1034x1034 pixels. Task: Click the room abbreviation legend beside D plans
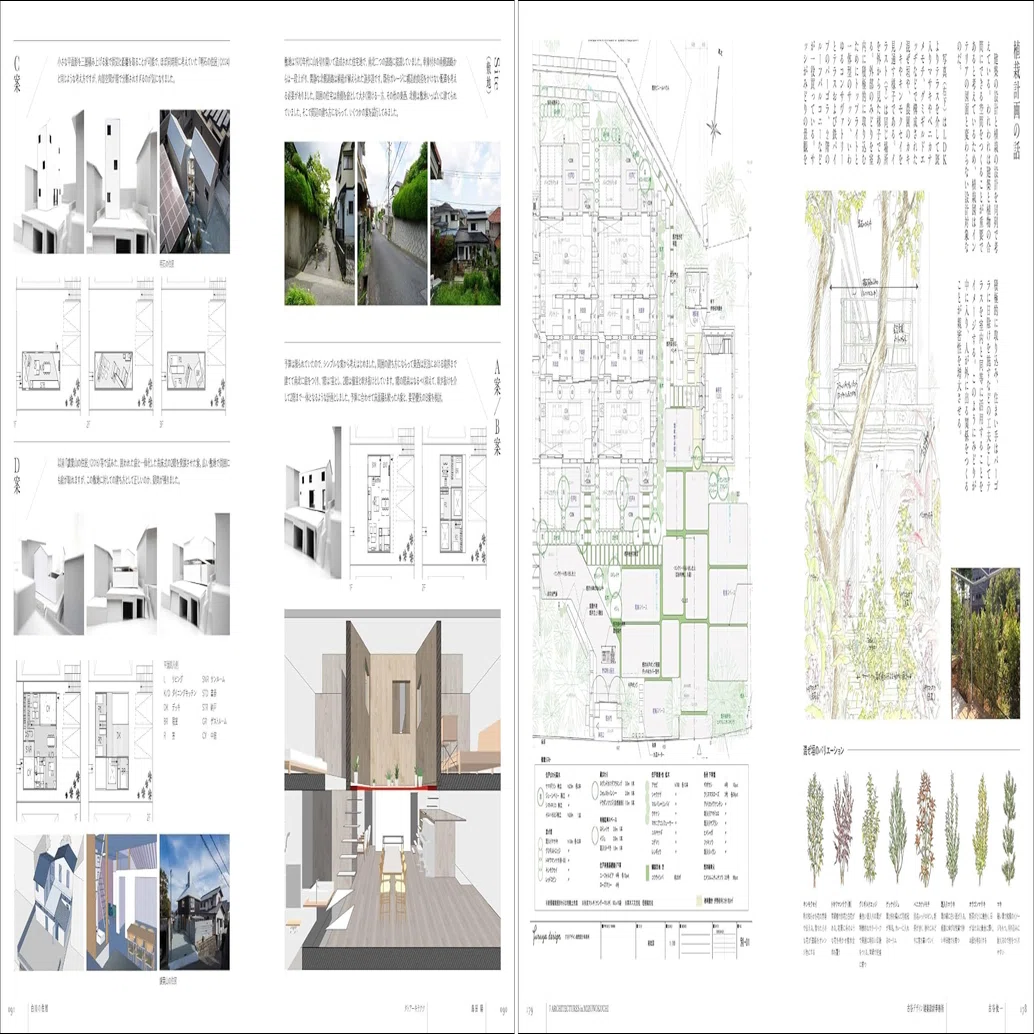(x=195, y=700)
